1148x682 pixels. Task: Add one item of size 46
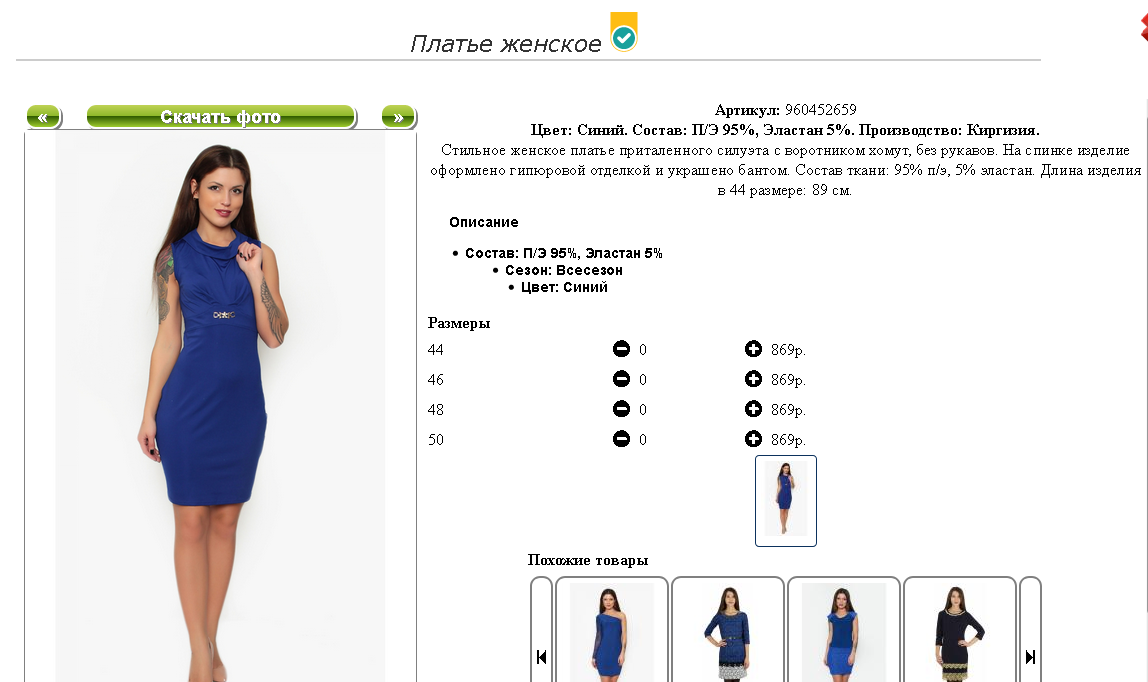pos(753,379)
